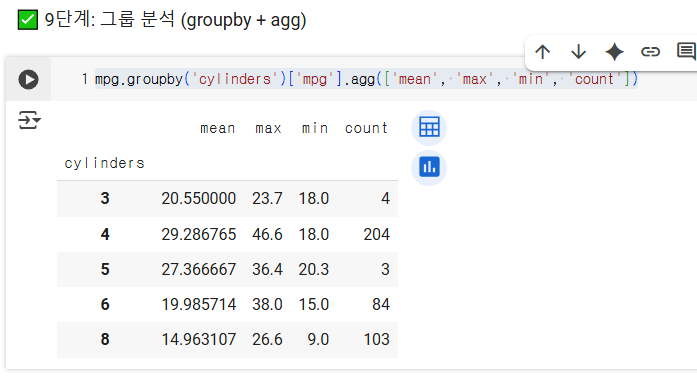Open Gemini AI sparkle tool
The width and height of the screenshot is (697, 379).
click(x=614, y=52)
